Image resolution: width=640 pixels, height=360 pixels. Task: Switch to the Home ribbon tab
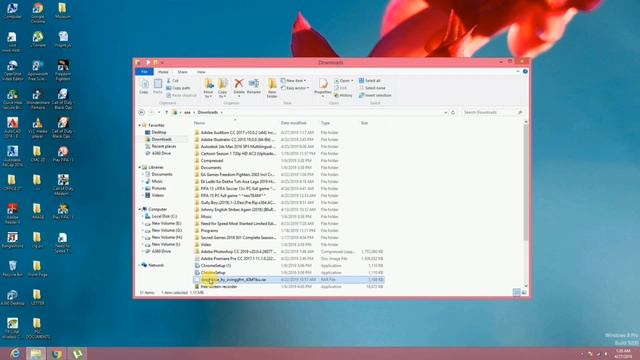coord(163,72)
